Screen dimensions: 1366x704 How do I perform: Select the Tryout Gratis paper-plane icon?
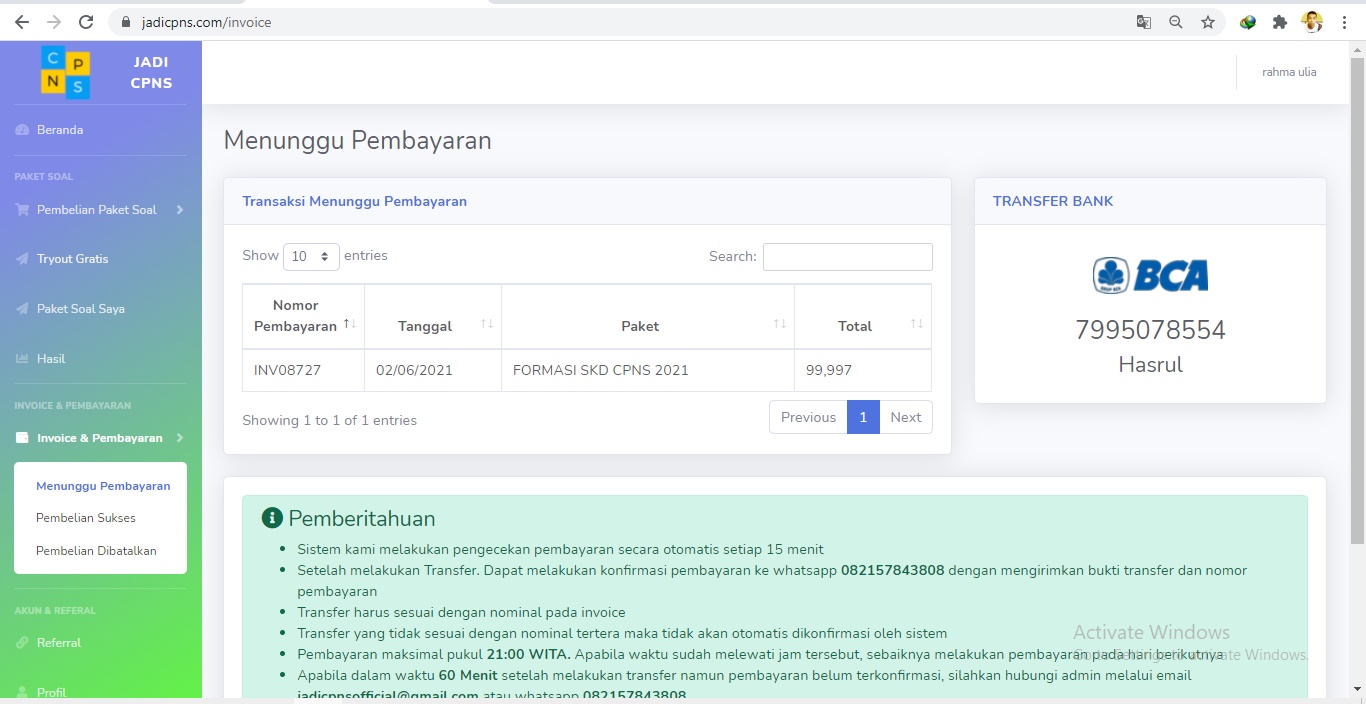pos(22,258)
